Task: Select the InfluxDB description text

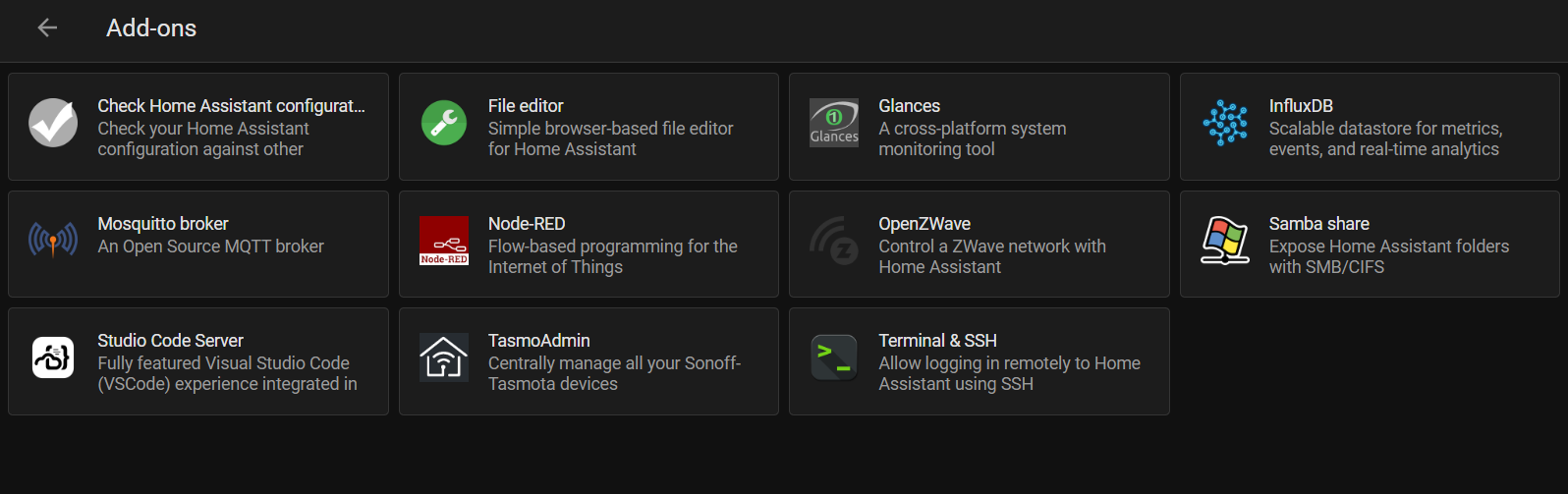Action: pyautogui.click(x=1385, y=138)
